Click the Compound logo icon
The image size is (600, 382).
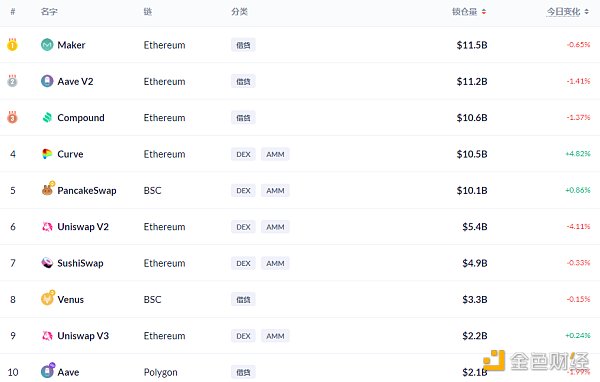[47, 118]
